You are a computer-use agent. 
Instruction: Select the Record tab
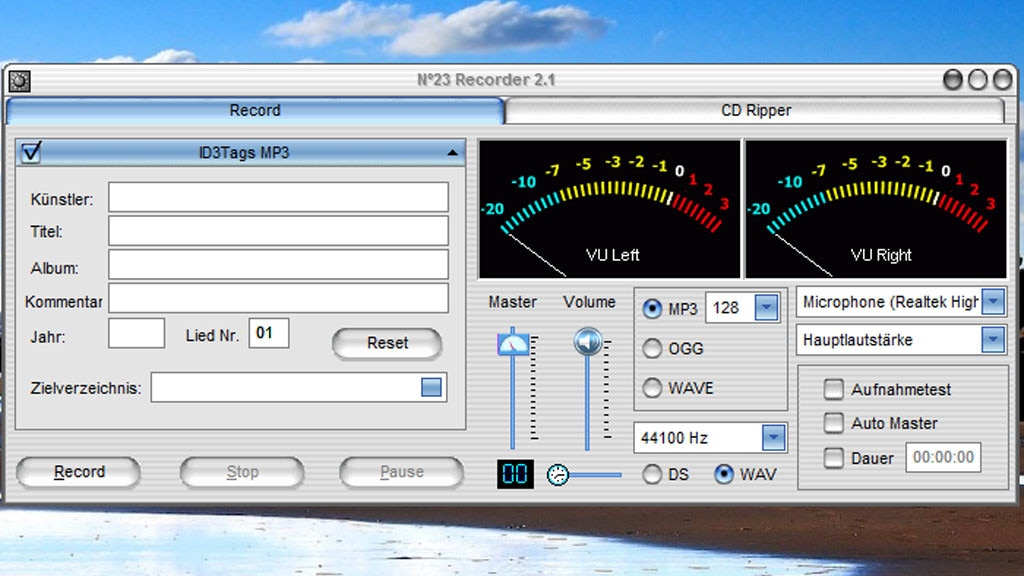255,110
